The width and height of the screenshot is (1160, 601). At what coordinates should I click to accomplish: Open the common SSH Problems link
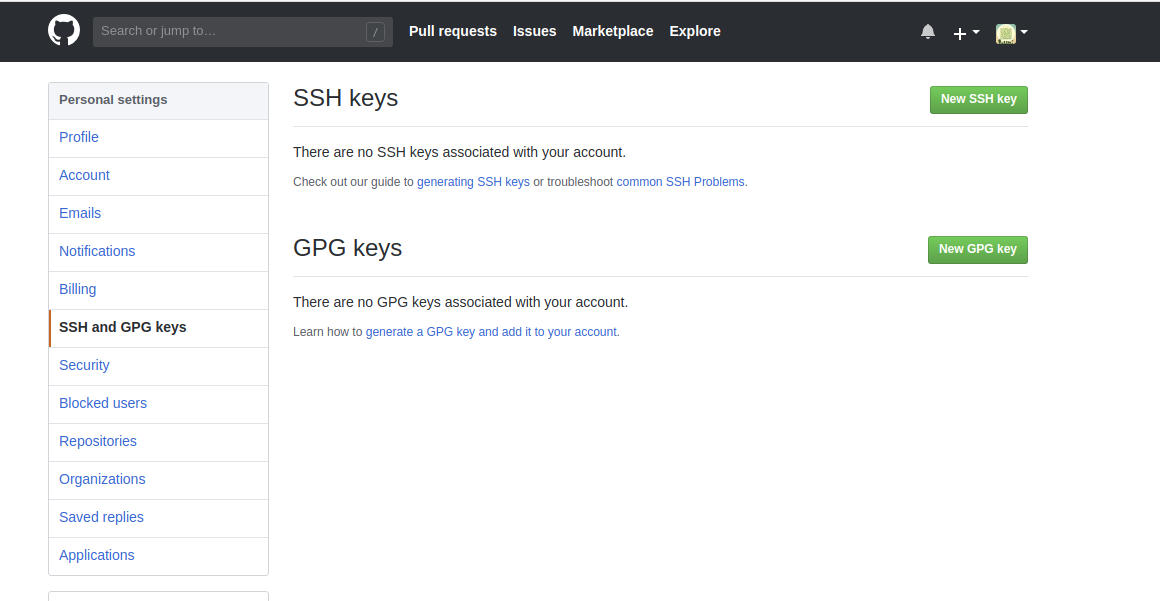point(680,182)
